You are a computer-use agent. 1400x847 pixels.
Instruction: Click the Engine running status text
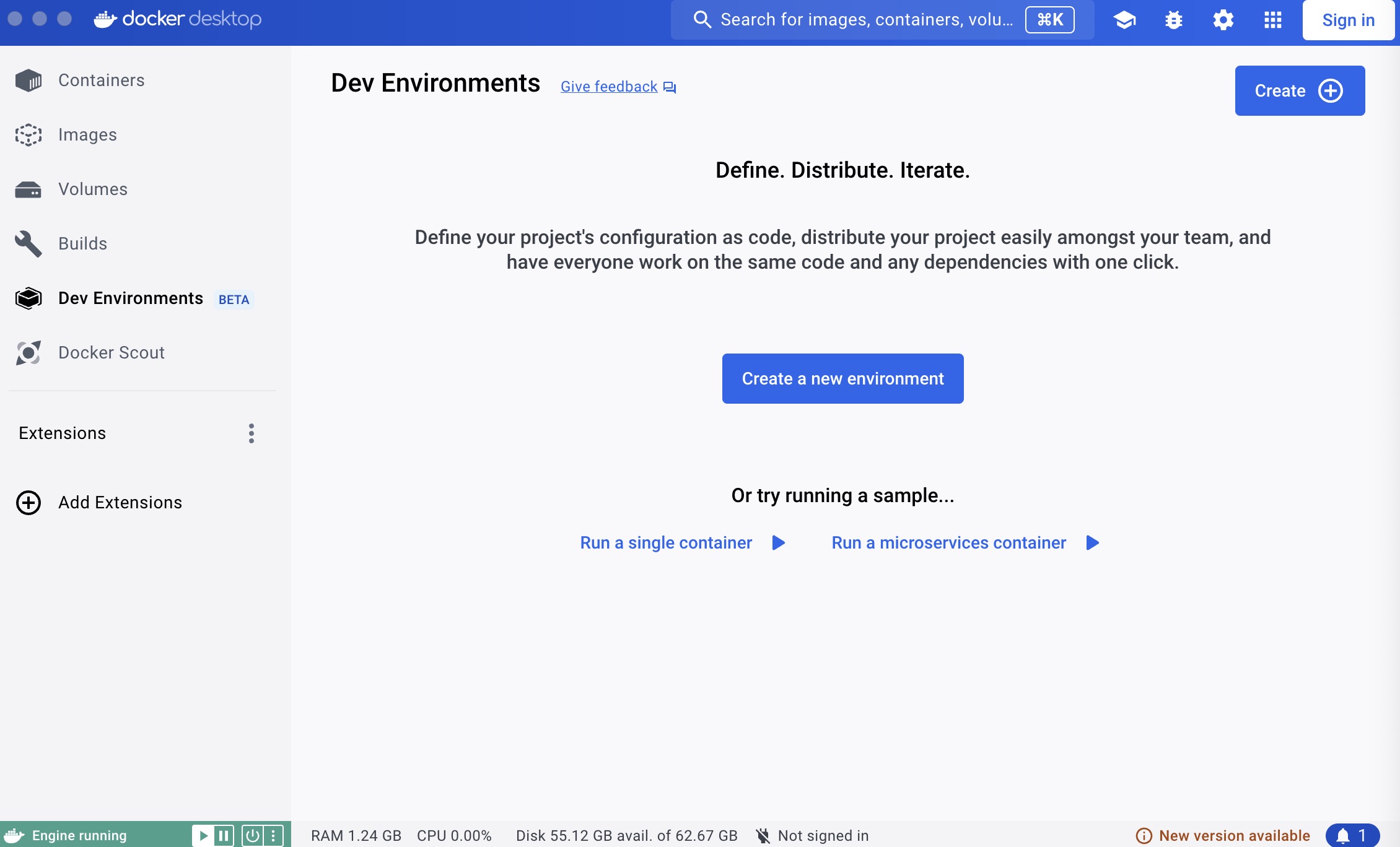(x=79, y=836)
